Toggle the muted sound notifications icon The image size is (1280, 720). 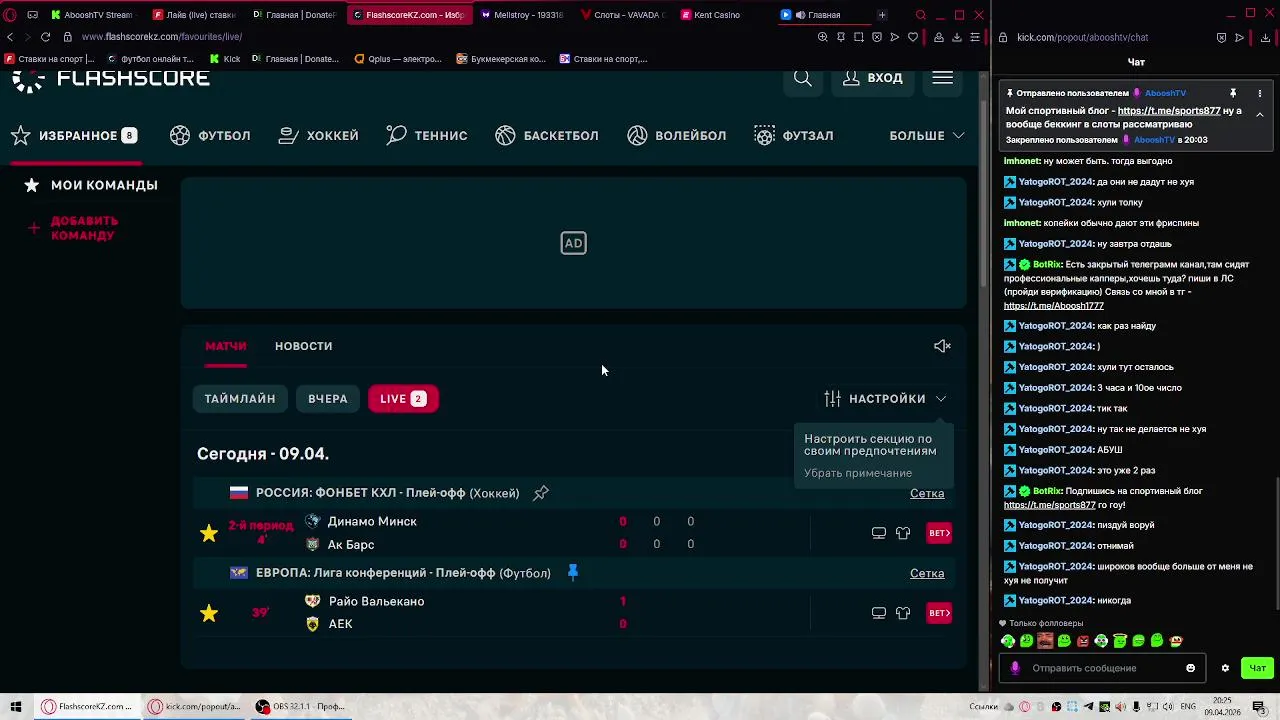point(942,346)
